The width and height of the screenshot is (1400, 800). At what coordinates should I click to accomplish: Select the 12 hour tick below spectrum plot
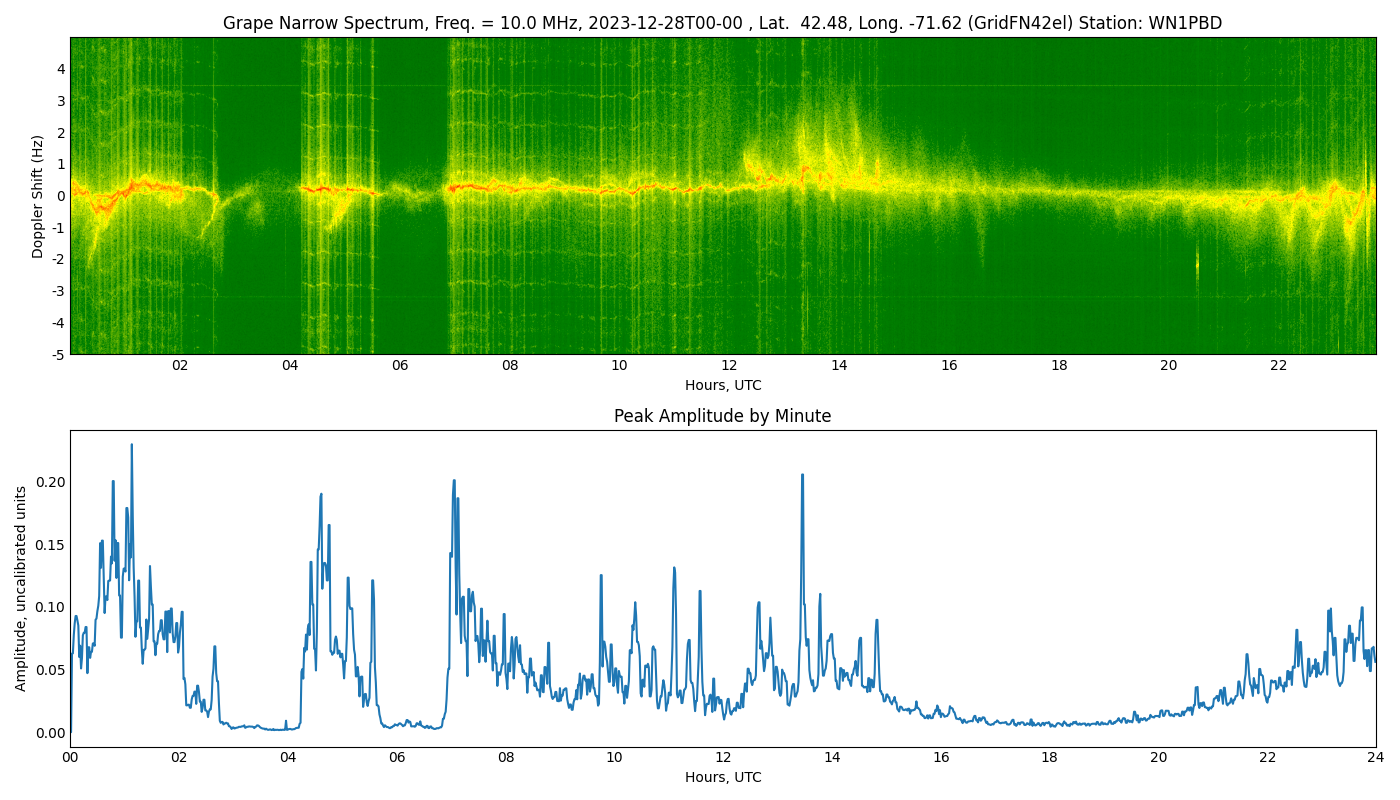(x=729, y=366)
